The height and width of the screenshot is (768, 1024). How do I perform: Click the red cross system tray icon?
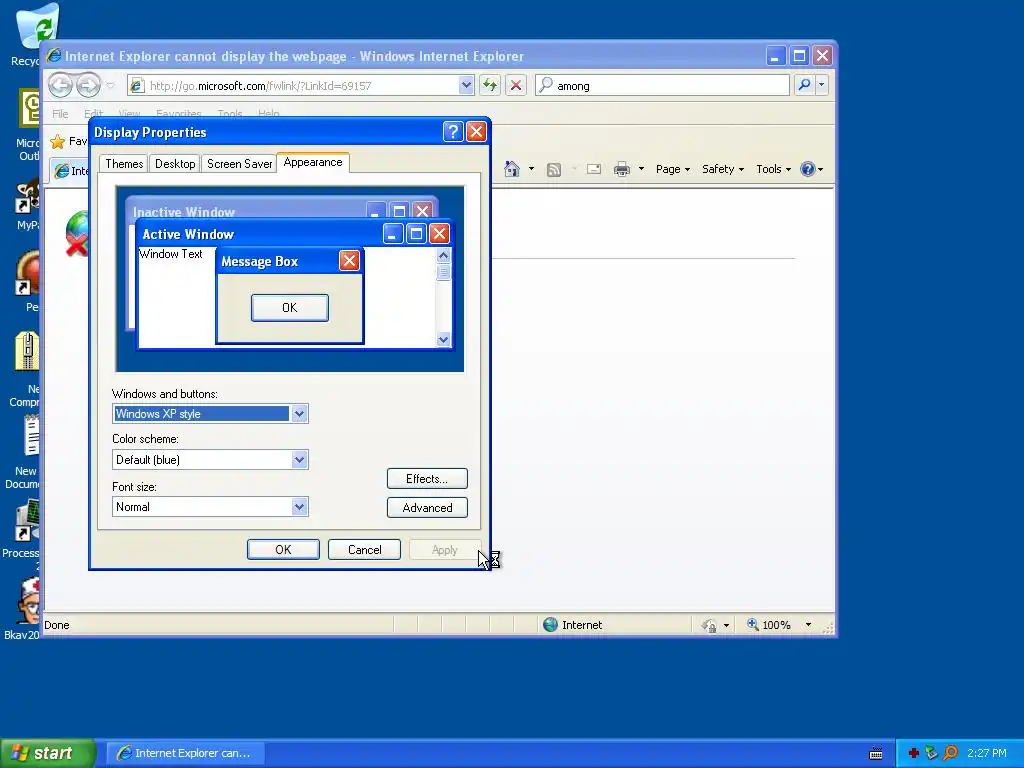click(914, 754)
